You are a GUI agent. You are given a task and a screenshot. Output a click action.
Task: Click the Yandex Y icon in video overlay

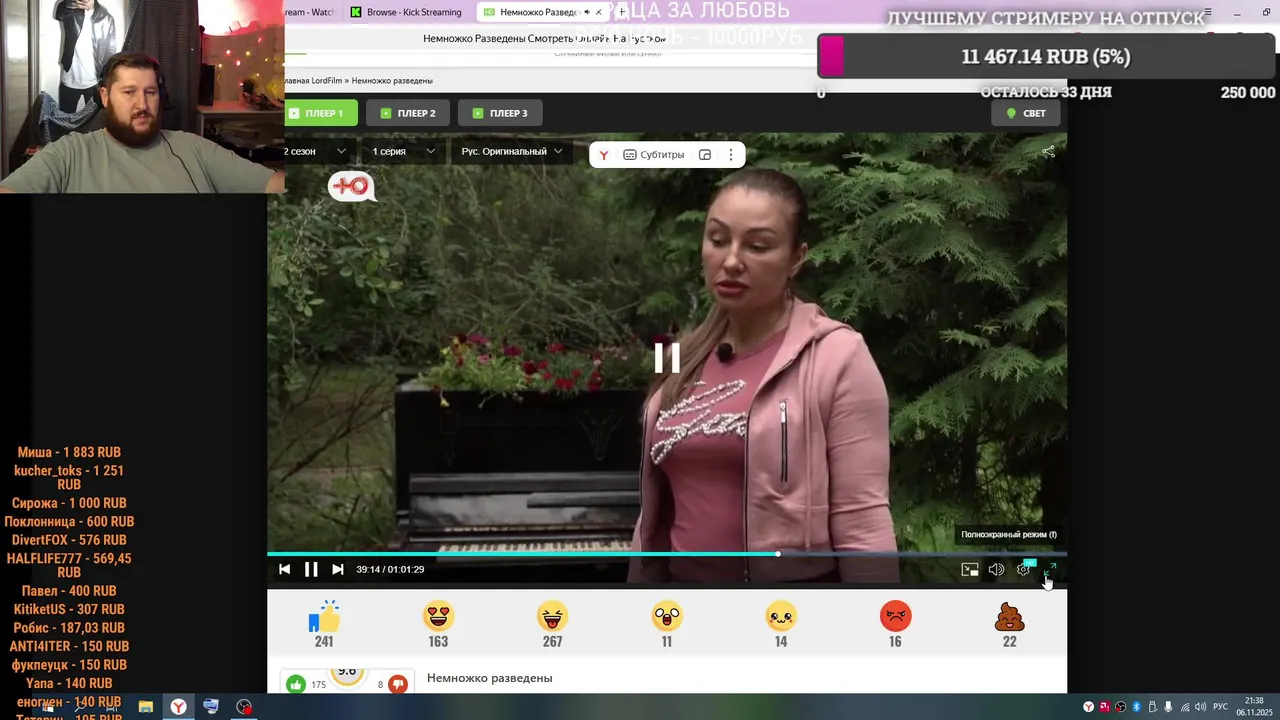pos(604,155)
